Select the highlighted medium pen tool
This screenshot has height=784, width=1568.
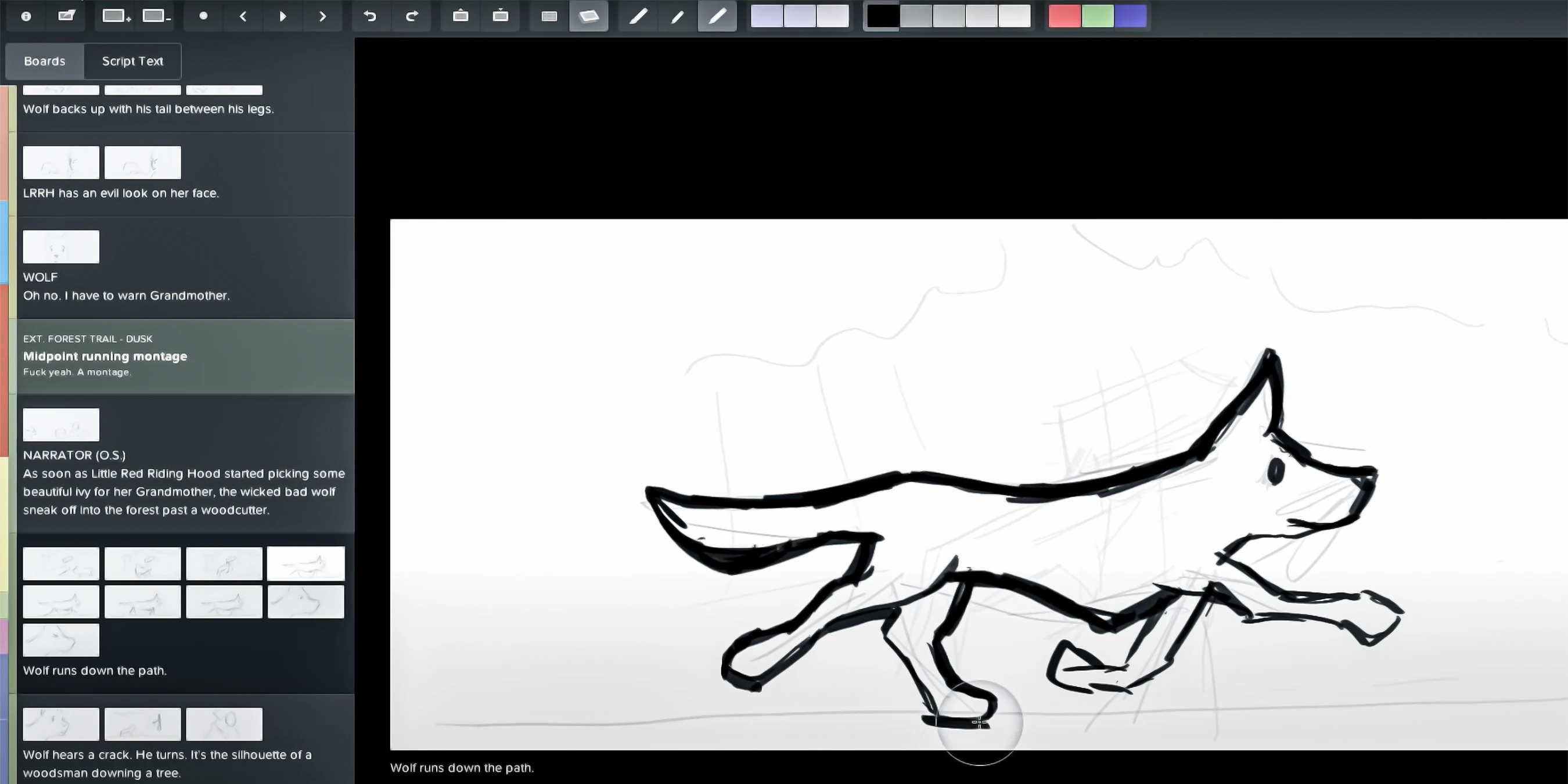click(x=717, y=16)
